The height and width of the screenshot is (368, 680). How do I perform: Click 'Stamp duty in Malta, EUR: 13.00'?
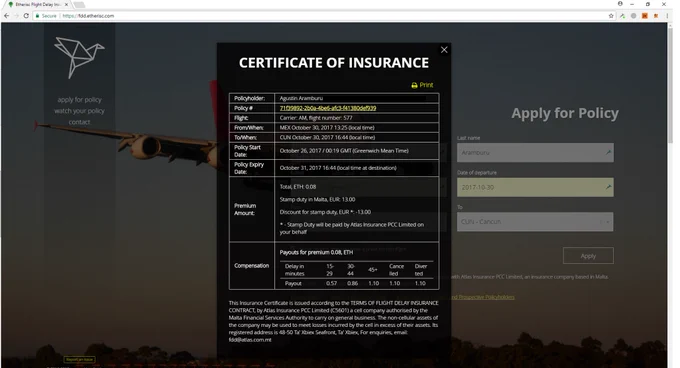(317, 199)
